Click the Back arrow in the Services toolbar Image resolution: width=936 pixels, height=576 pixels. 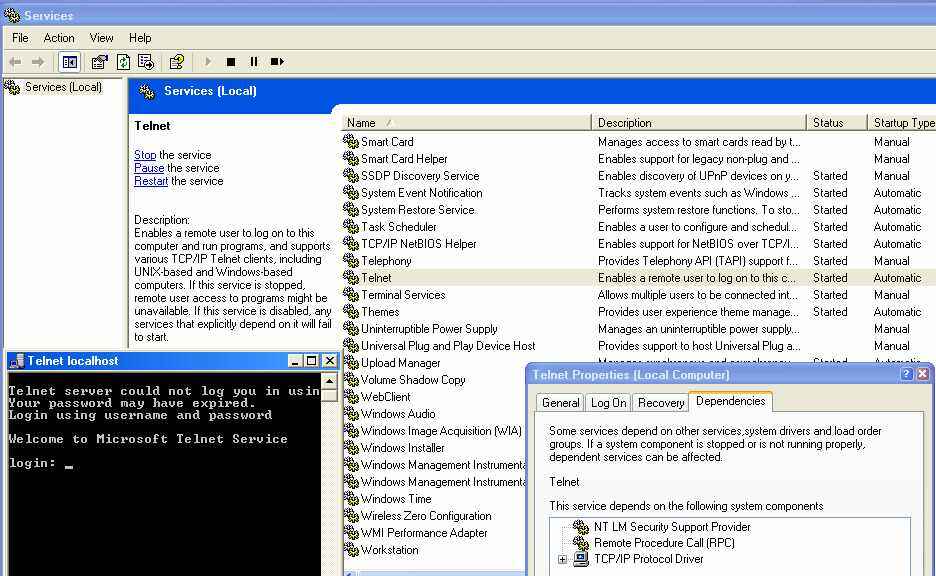[x=15, y=61]
